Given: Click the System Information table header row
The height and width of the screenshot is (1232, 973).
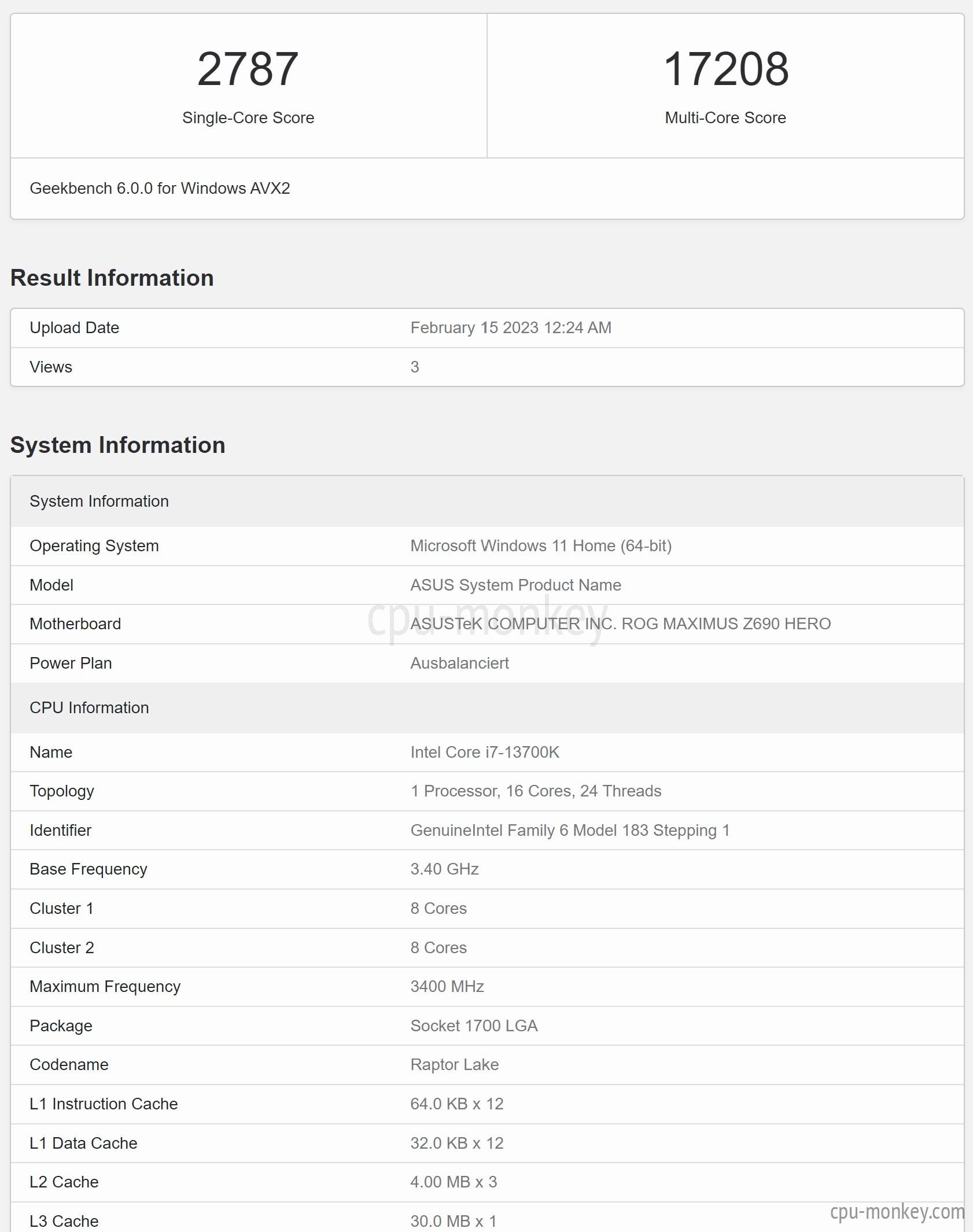Looking at the screenshot, I should [x=487, y=501].
